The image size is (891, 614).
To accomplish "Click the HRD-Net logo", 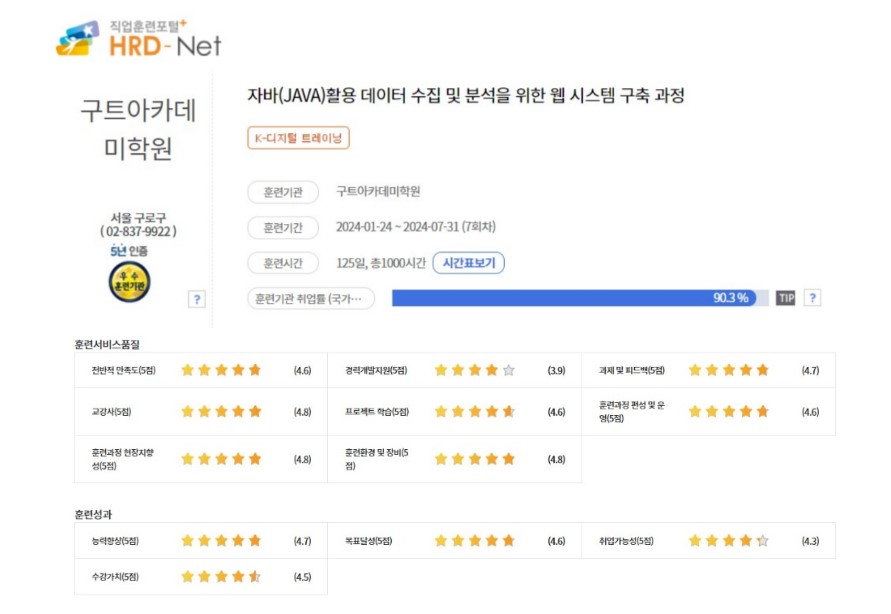I will pyautogui.click(x=138, y=38).
